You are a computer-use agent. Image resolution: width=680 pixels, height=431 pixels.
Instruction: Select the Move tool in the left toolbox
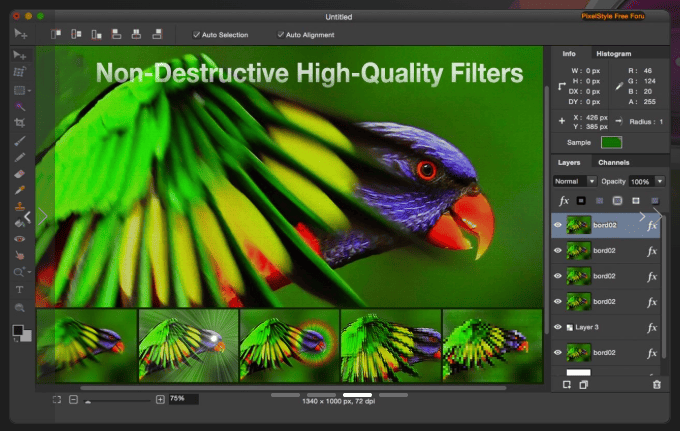[20, 55]
